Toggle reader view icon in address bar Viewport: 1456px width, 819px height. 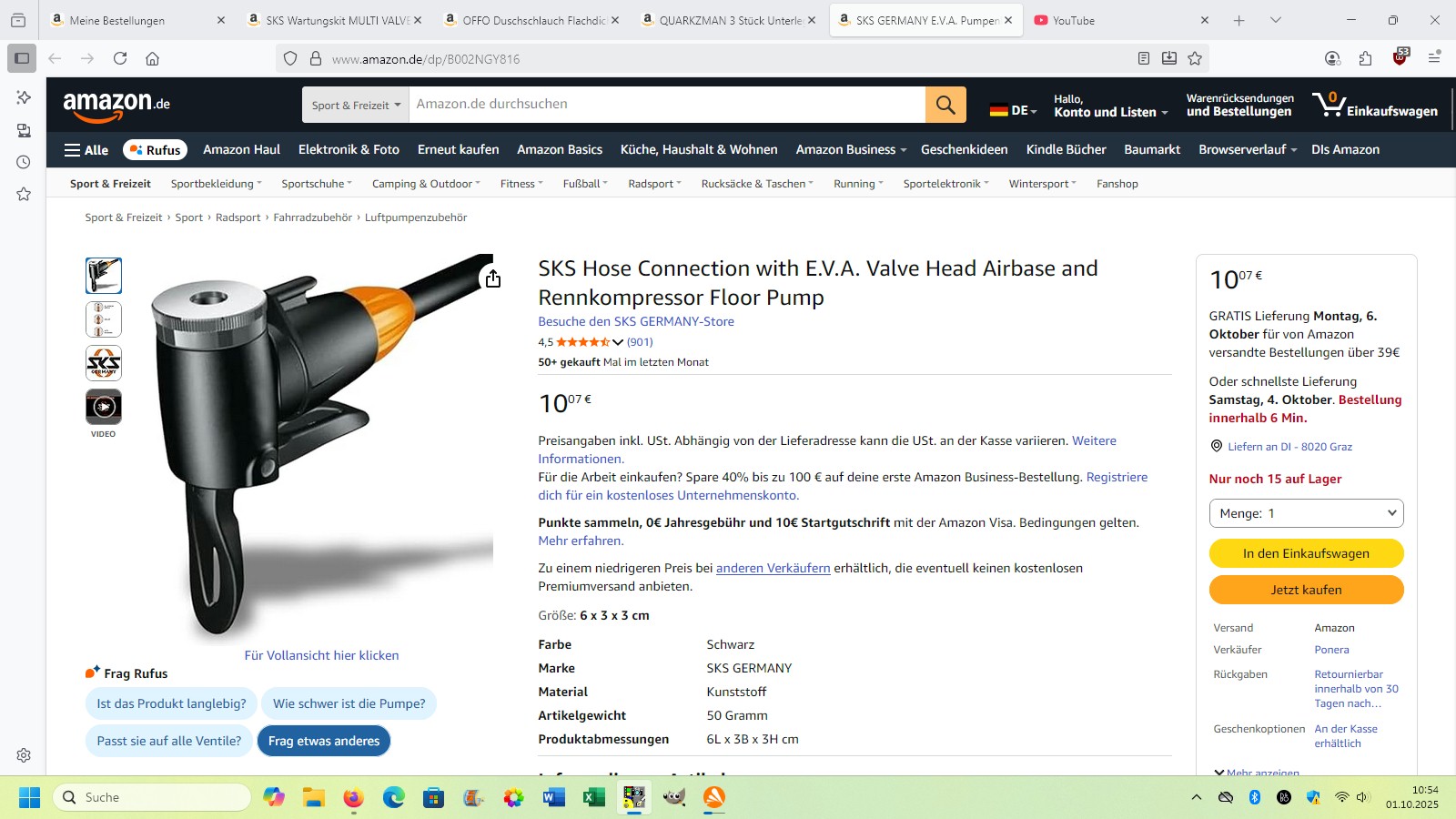(x=1144, y=58)
